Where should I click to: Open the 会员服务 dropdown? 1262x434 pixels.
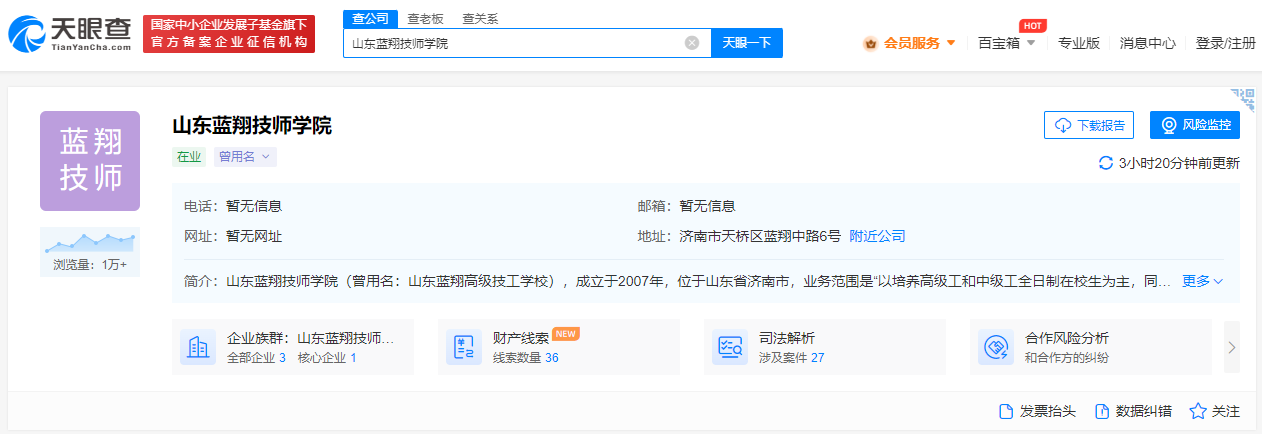point(910,43)
